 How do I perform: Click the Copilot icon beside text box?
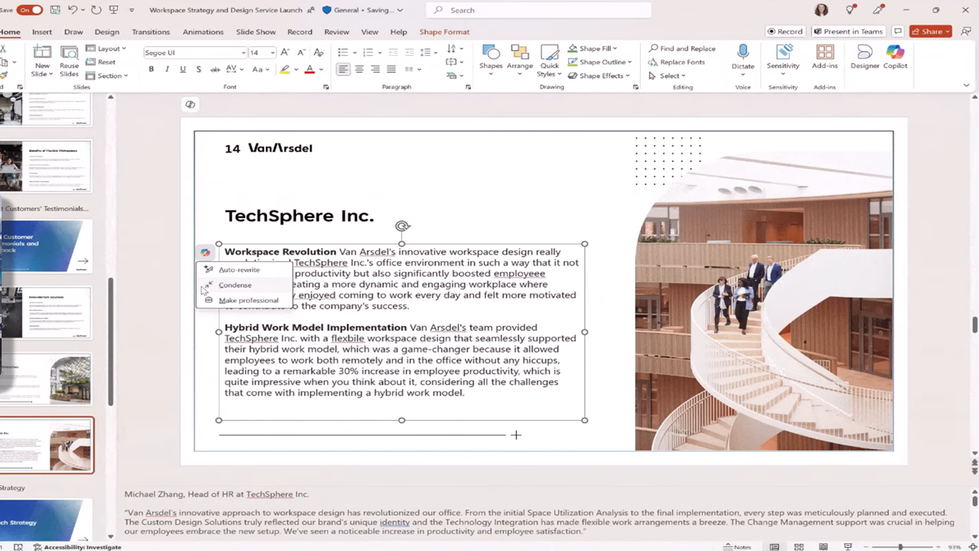[205, 253]
